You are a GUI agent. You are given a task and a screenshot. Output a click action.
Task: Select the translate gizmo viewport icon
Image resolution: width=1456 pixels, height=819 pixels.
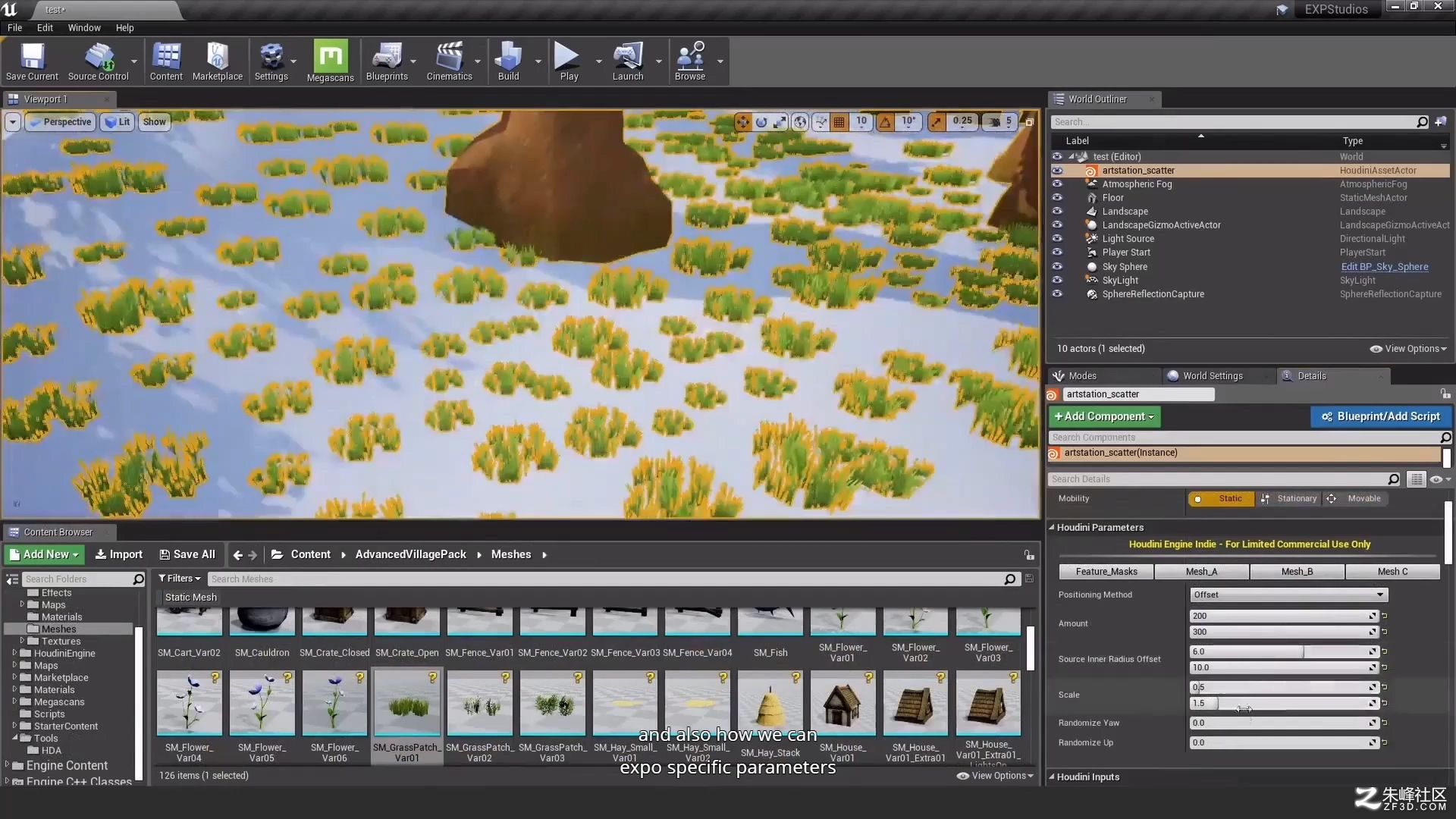click(x=742, y=122)
